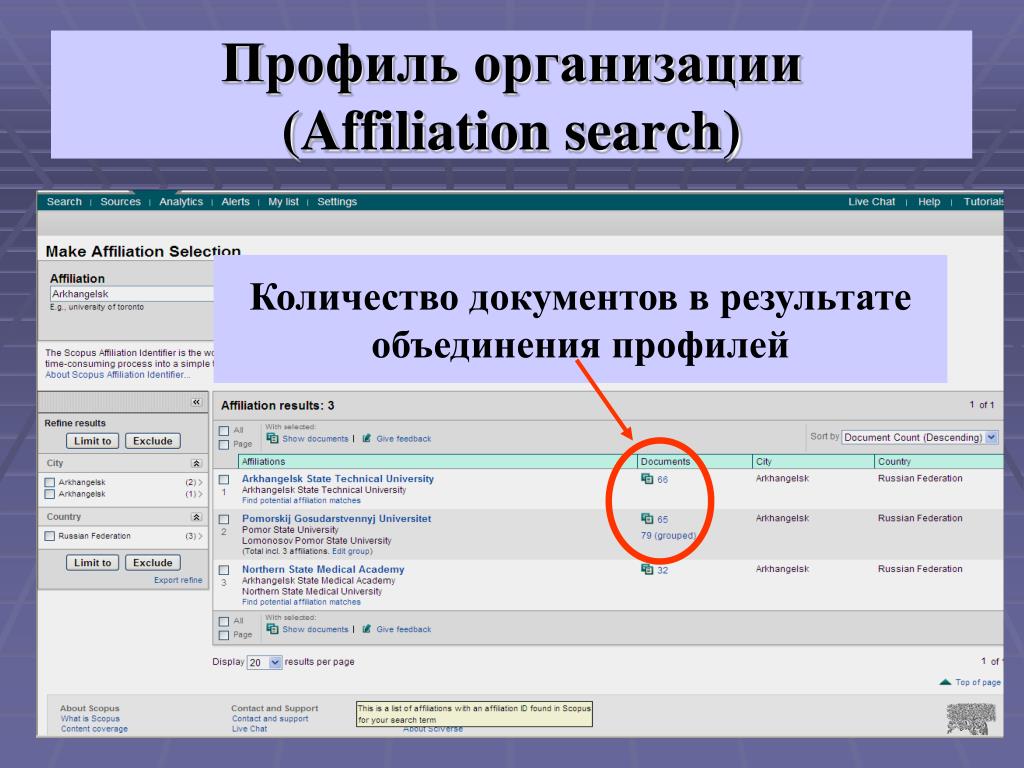Open the Settings menu item

337,202
